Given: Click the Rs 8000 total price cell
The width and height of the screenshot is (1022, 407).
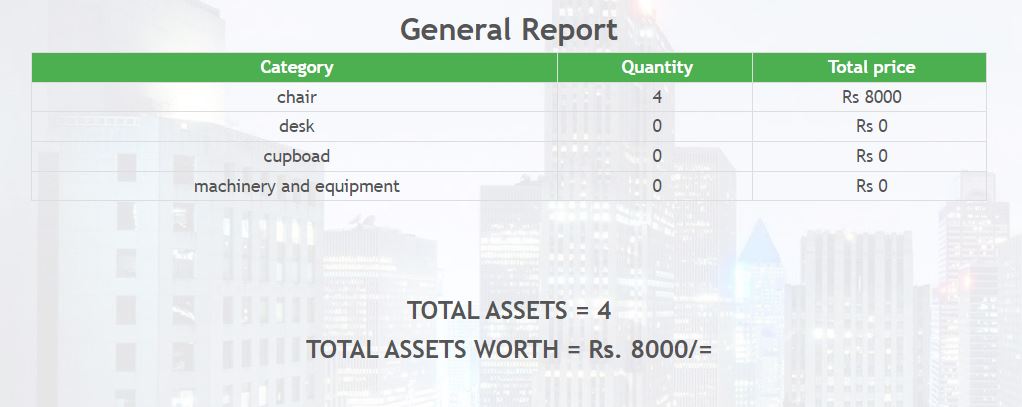Looking at the screenshot, I should [x=870, y=98].
